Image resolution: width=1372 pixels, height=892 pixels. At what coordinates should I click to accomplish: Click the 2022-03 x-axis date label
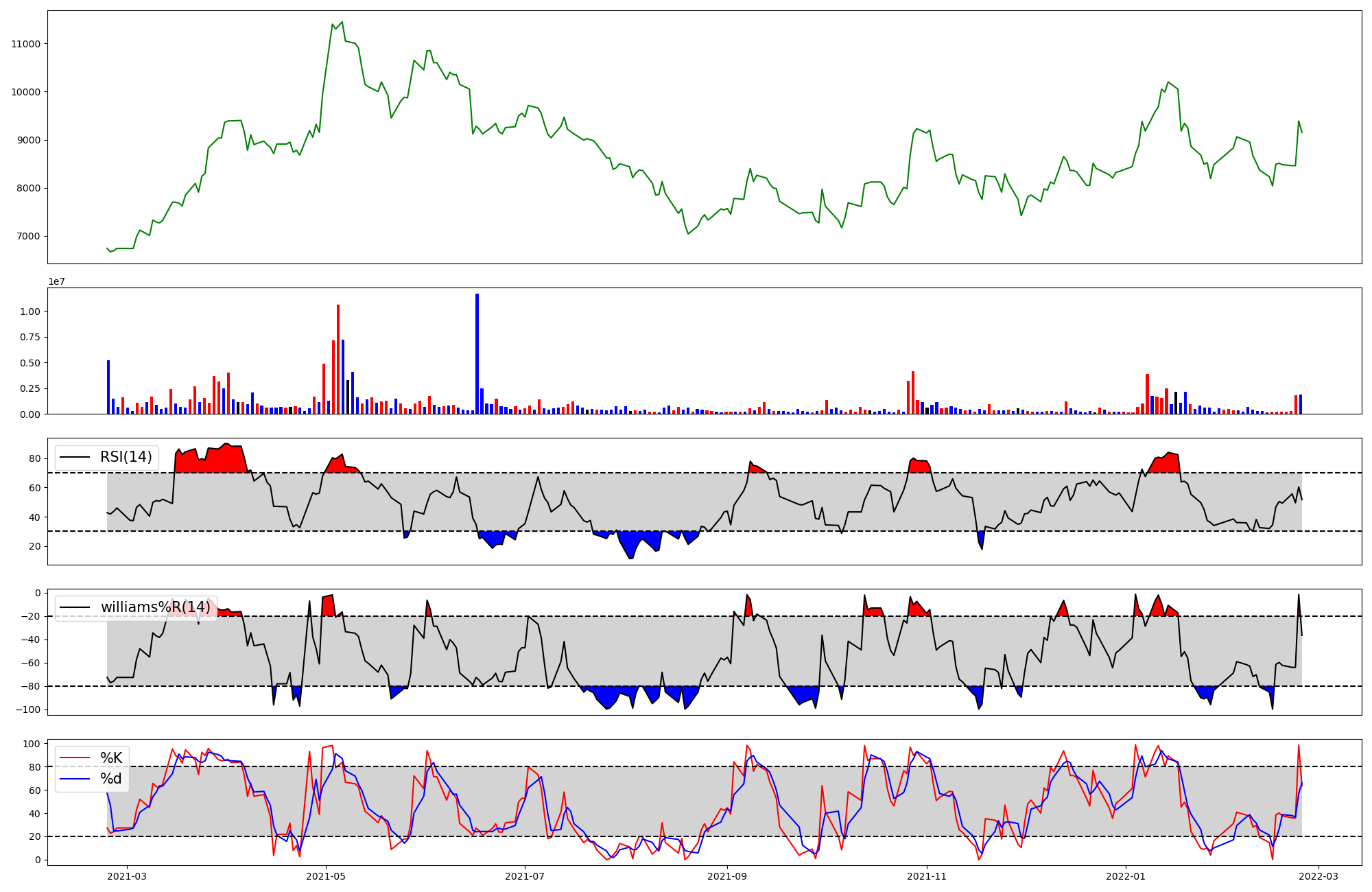1318,876
